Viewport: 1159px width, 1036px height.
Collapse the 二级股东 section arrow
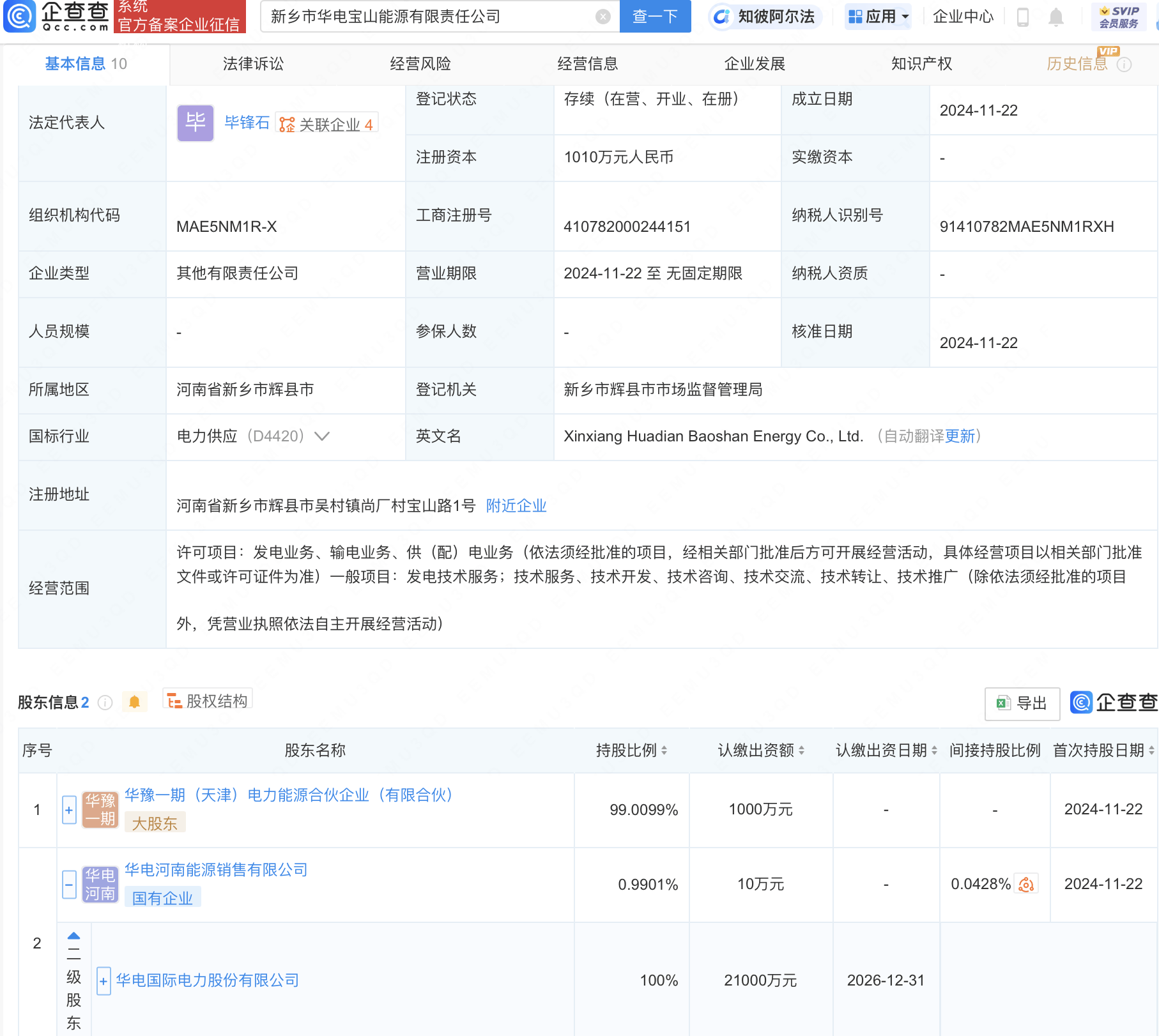click(x=74, y=936)
